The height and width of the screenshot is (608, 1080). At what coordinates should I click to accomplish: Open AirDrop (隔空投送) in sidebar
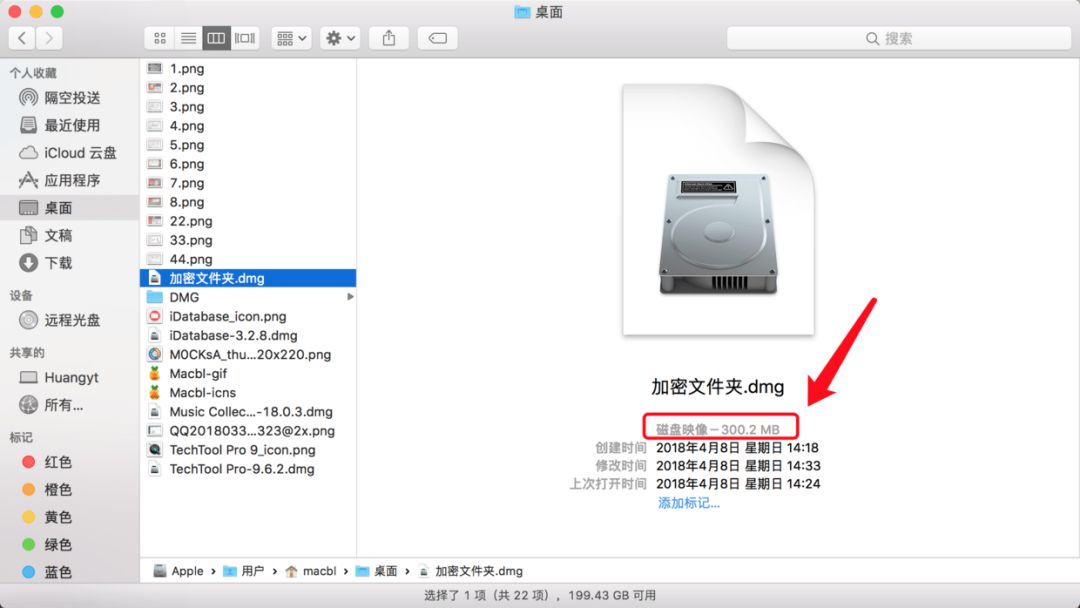[x=72, y=98]
